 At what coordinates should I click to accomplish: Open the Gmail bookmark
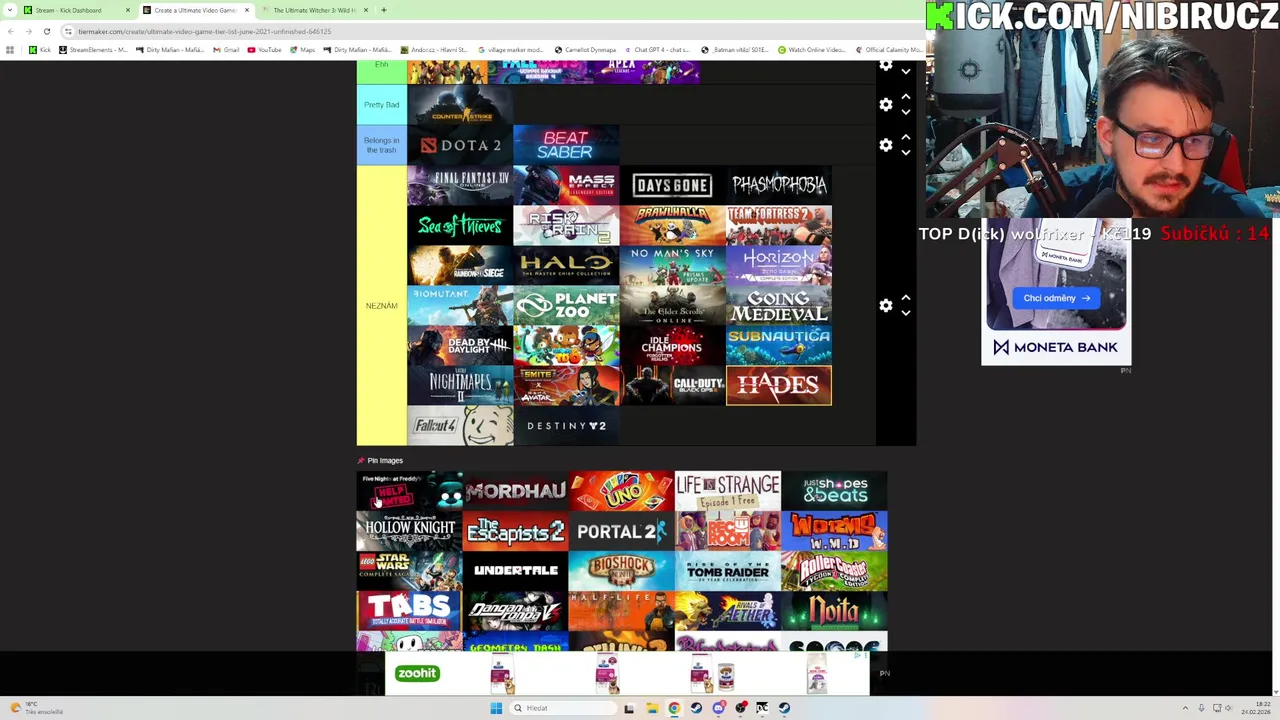coord(225,49)
